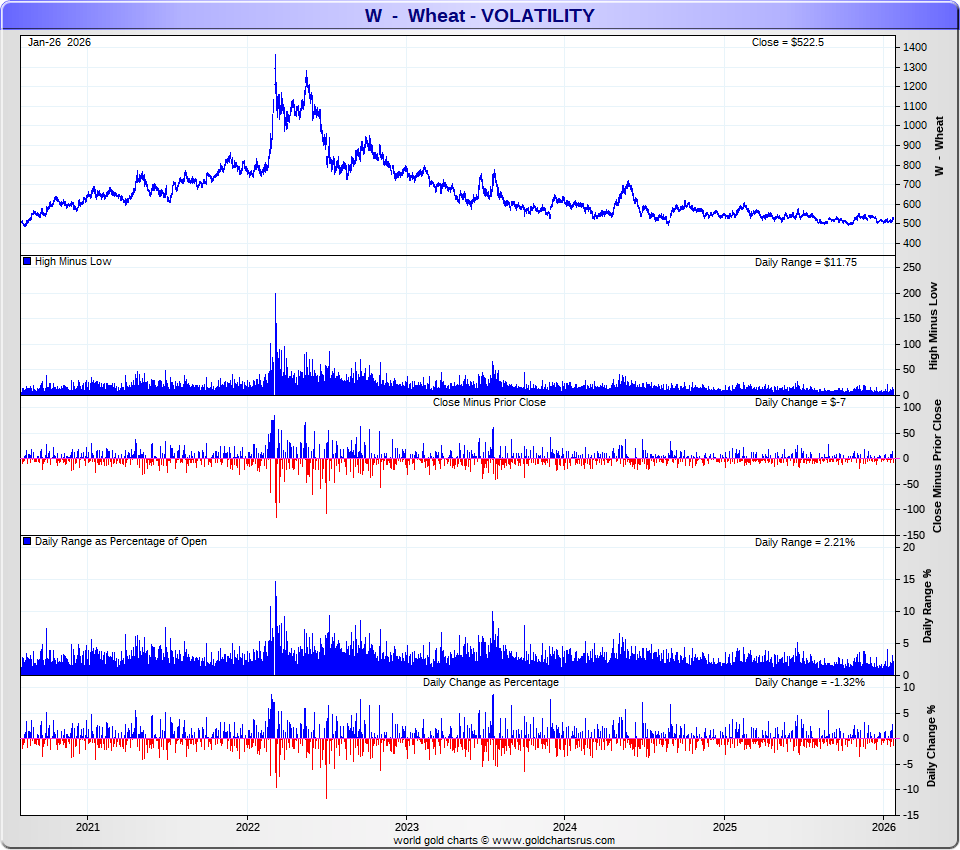Click the 2021 label on the time axis
Screen dimensions: 960x850
[88, 827]
